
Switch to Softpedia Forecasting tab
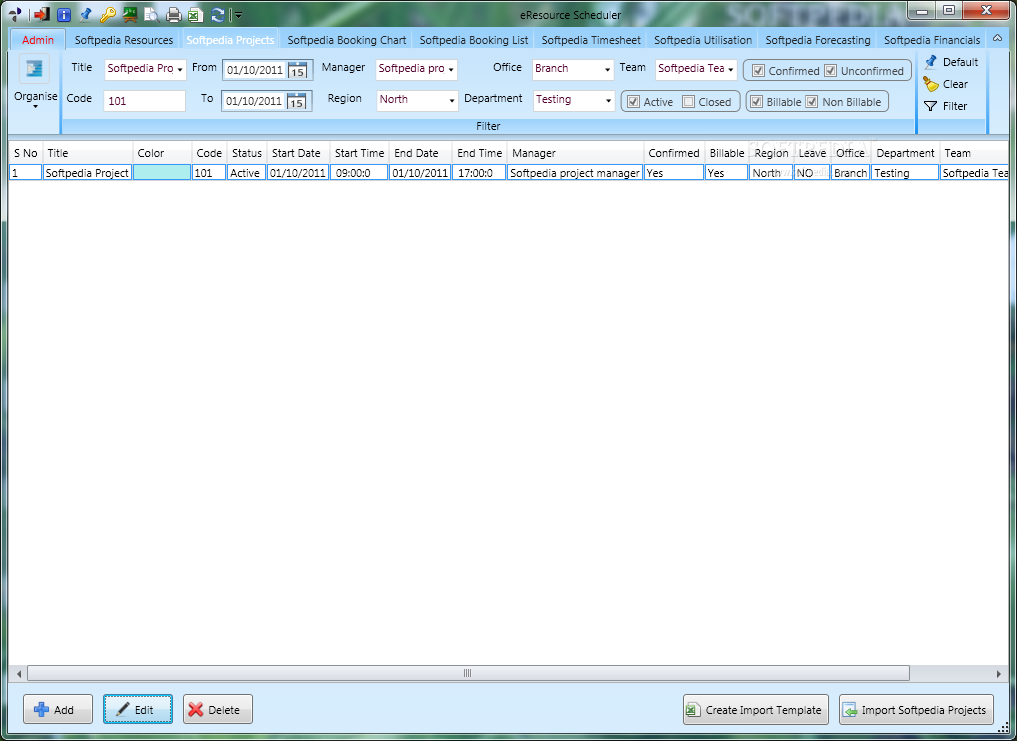click(818, 40)
